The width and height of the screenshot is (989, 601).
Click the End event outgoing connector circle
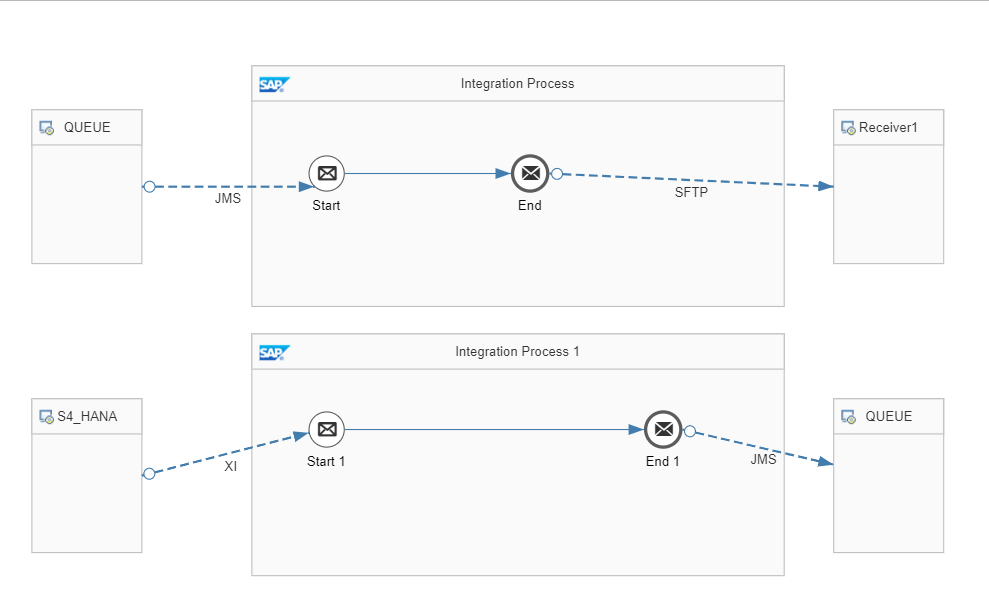coord(557,173)
